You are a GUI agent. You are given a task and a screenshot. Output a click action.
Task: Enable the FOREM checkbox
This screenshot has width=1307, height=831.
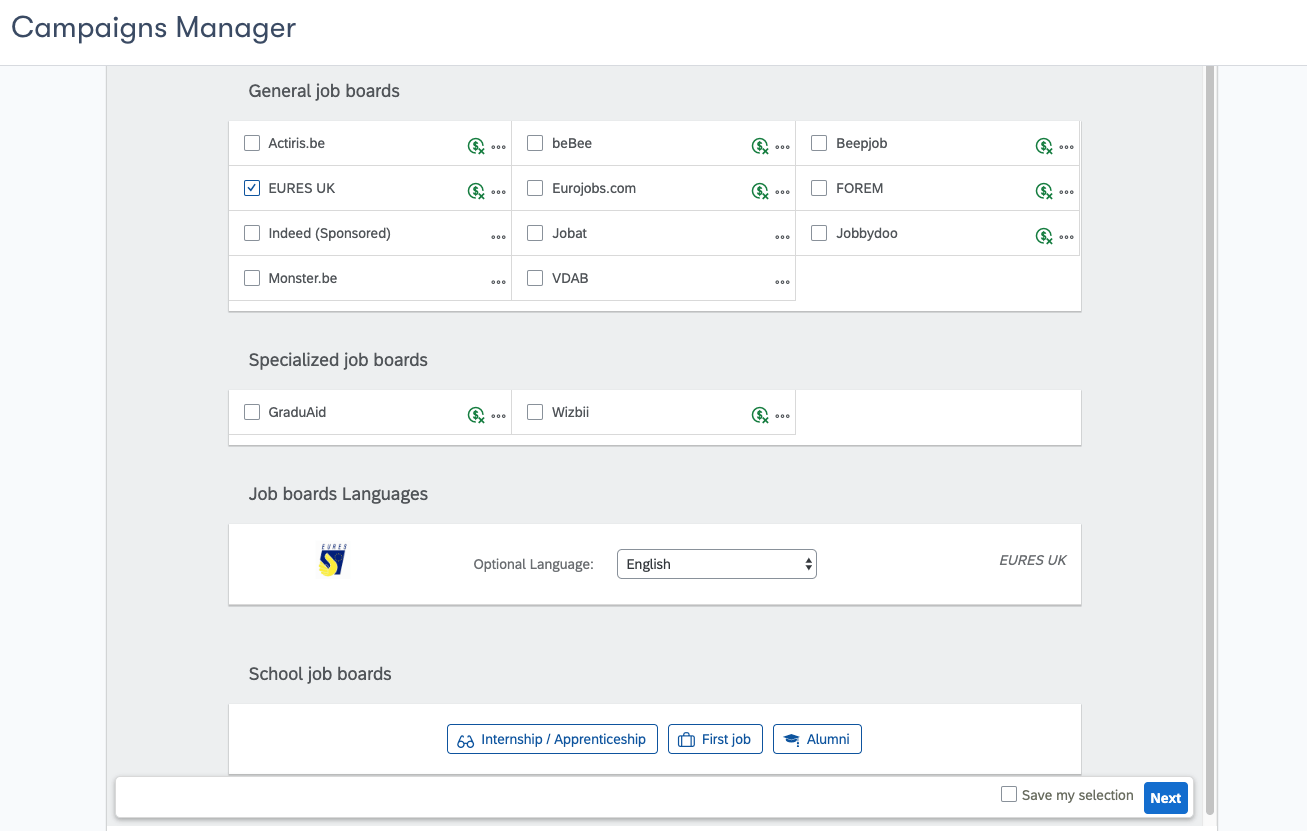pyautogui.click(x=819, y=188)
